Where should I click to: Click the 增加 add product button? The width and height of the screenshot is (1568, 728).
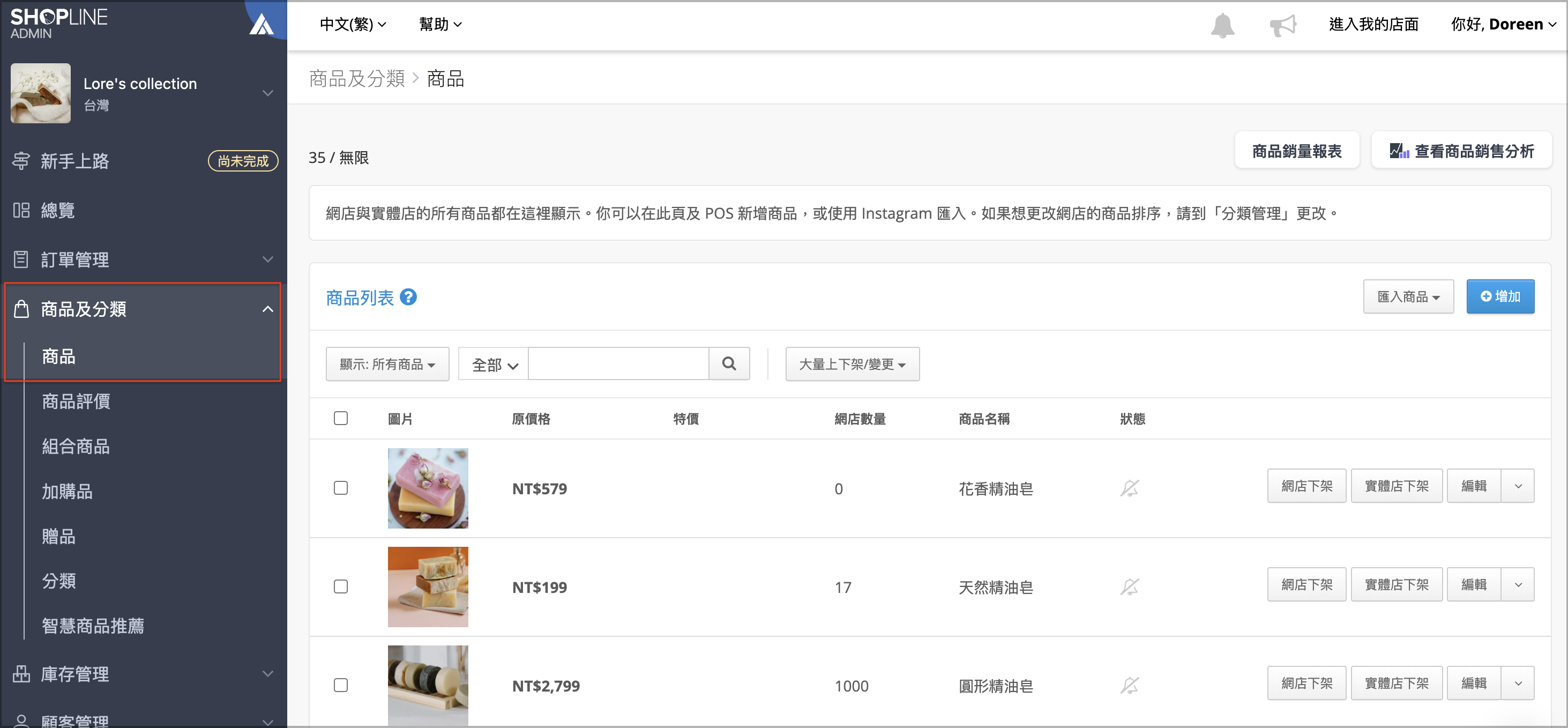(x=1500, y=296)
